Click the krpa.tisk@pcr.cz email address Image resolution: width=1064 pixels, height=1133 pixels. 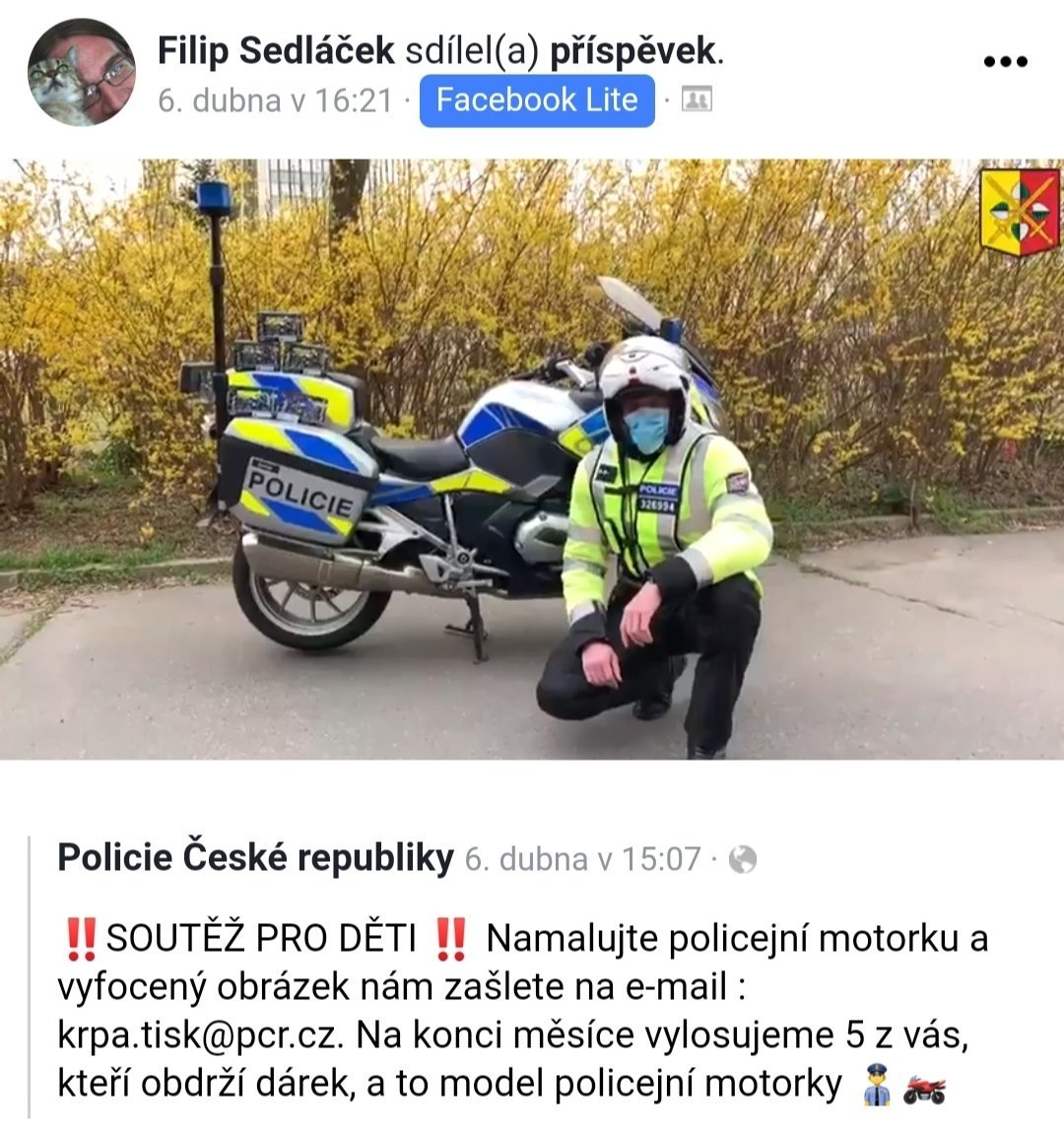click(x=199, y=1035)
